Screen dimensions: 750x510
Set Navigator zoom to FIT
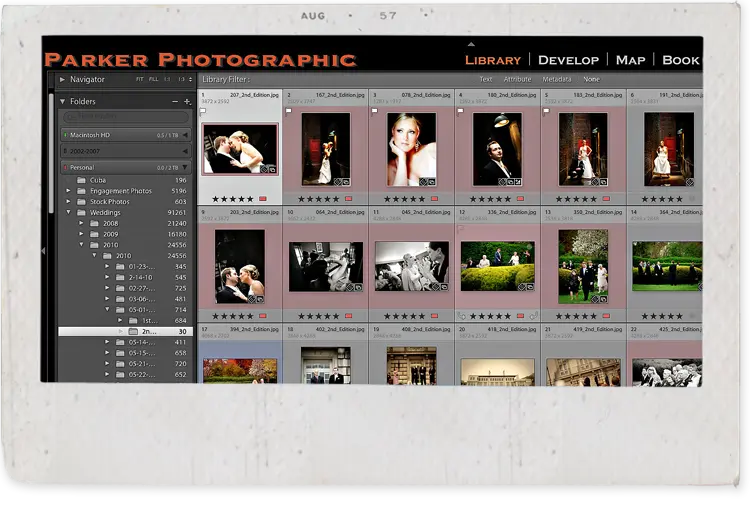coord(140,79)
